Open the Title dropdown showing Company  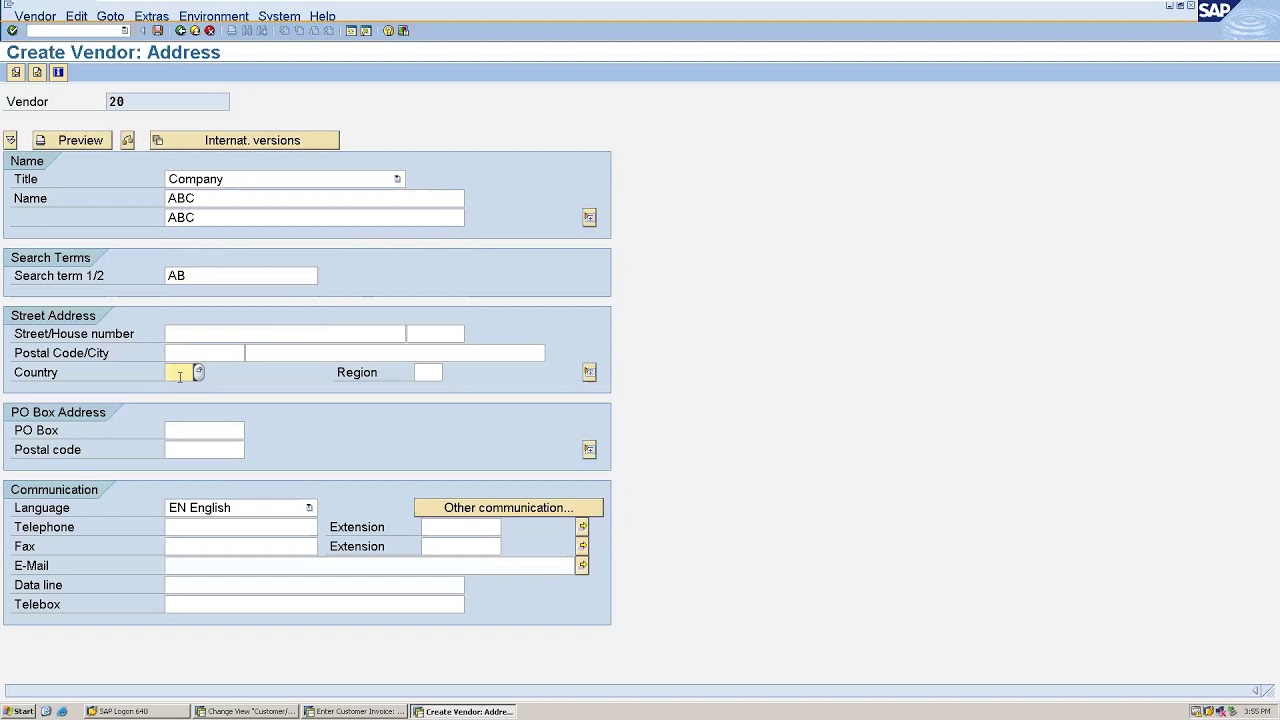(397, 179)
